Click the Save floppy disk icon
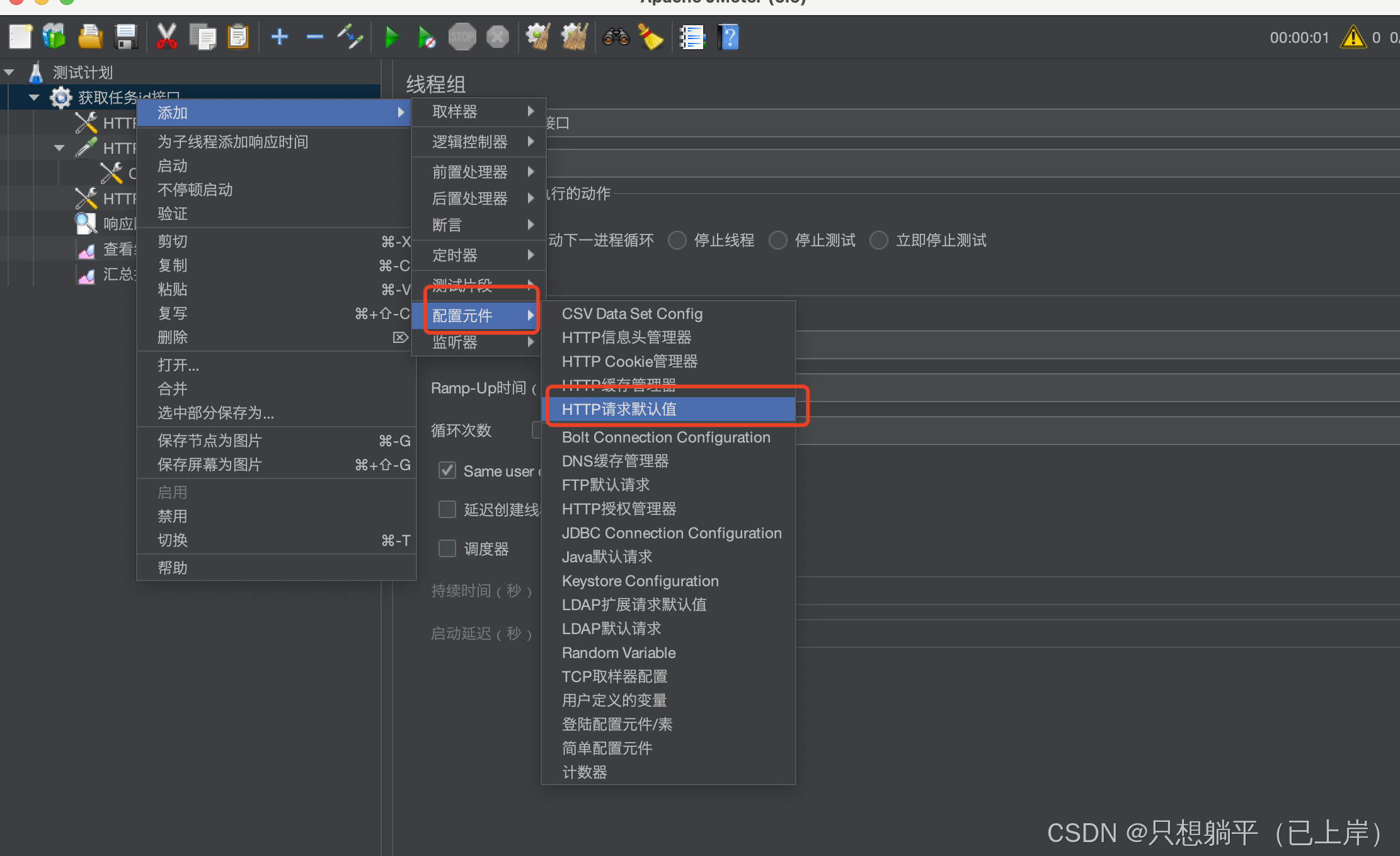 pyautogui.click(x=126, y=37)
